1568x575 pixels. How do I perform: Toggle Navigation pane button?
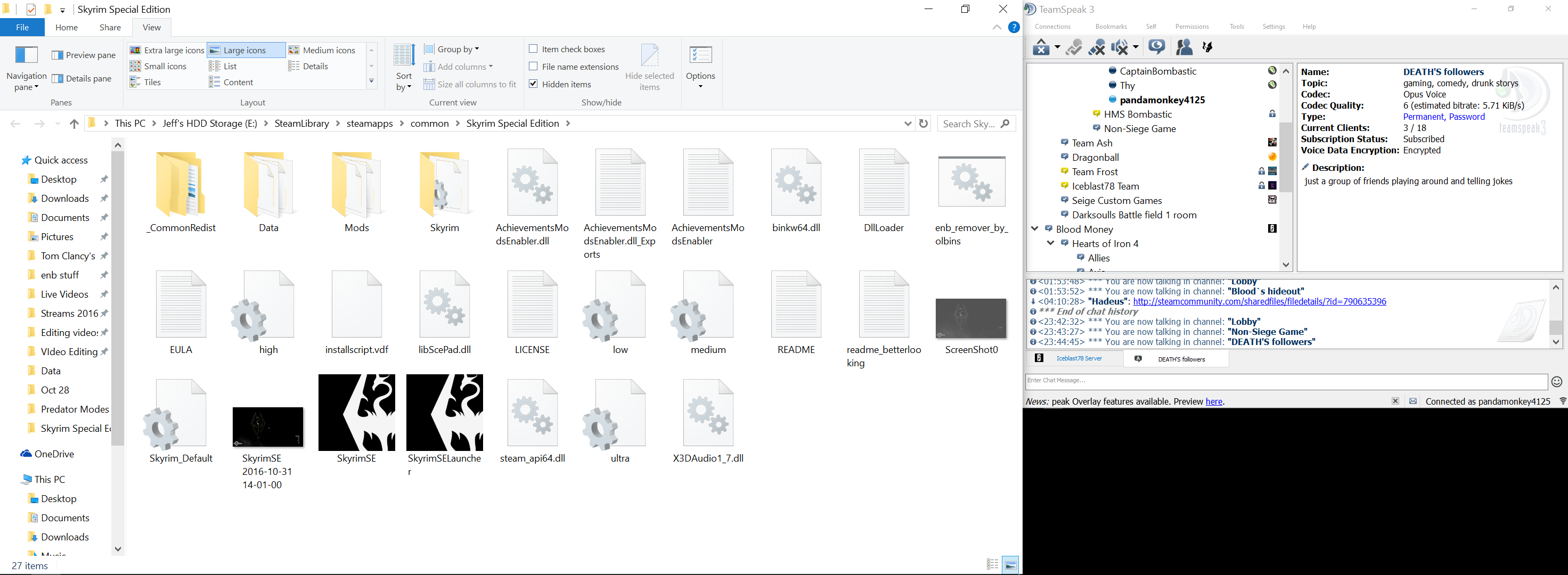pos(26,67)
